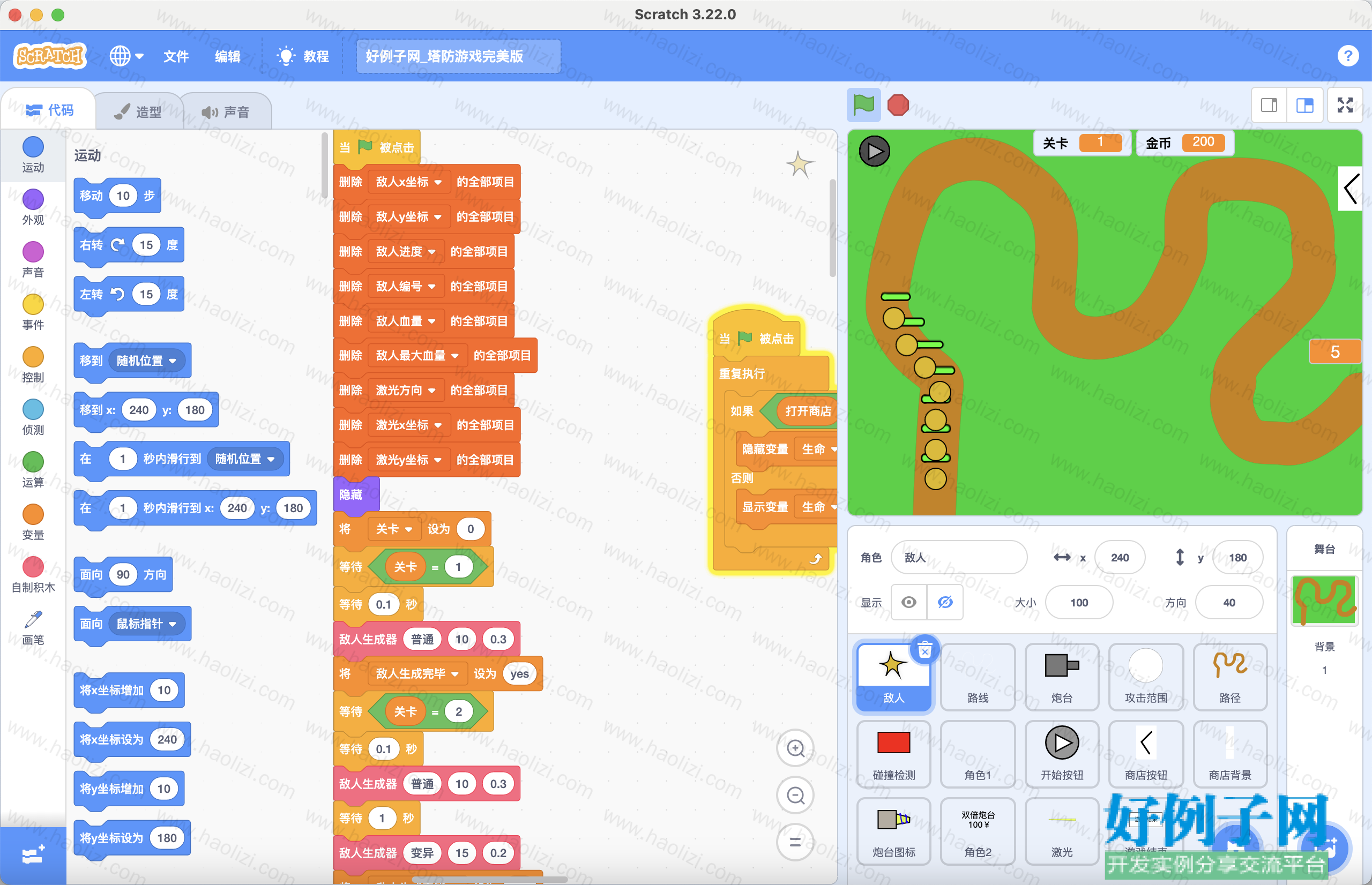
Task: Open the 文件 menu
Action: pos(176,56)
